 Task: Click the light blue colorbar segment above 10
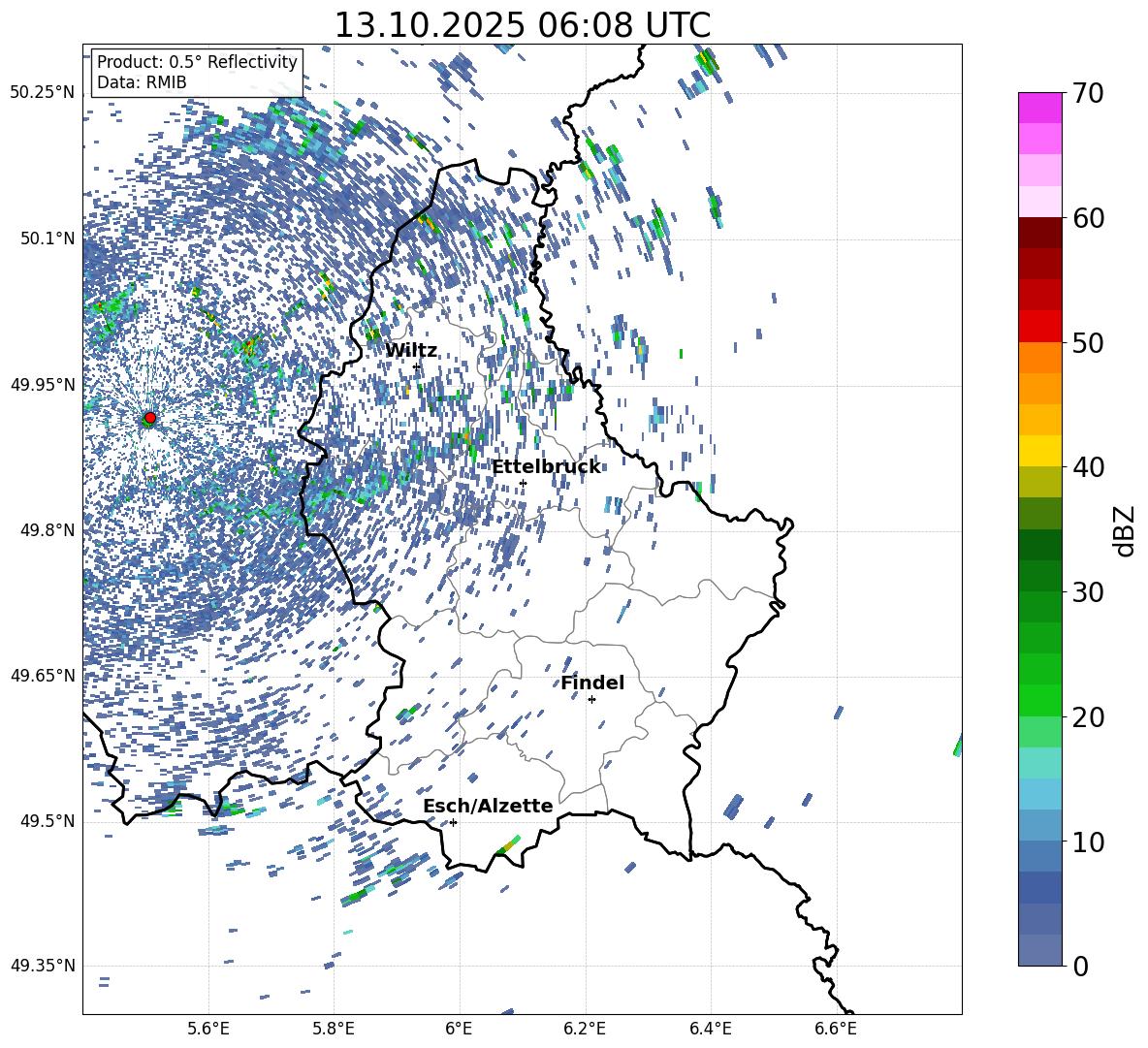[x=1040, y=824]
